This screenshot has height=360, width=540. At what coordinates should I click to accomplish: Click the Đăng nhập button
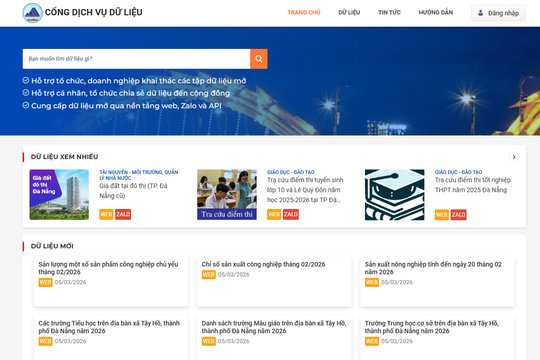pyautogui.click(x=498, y=13)
